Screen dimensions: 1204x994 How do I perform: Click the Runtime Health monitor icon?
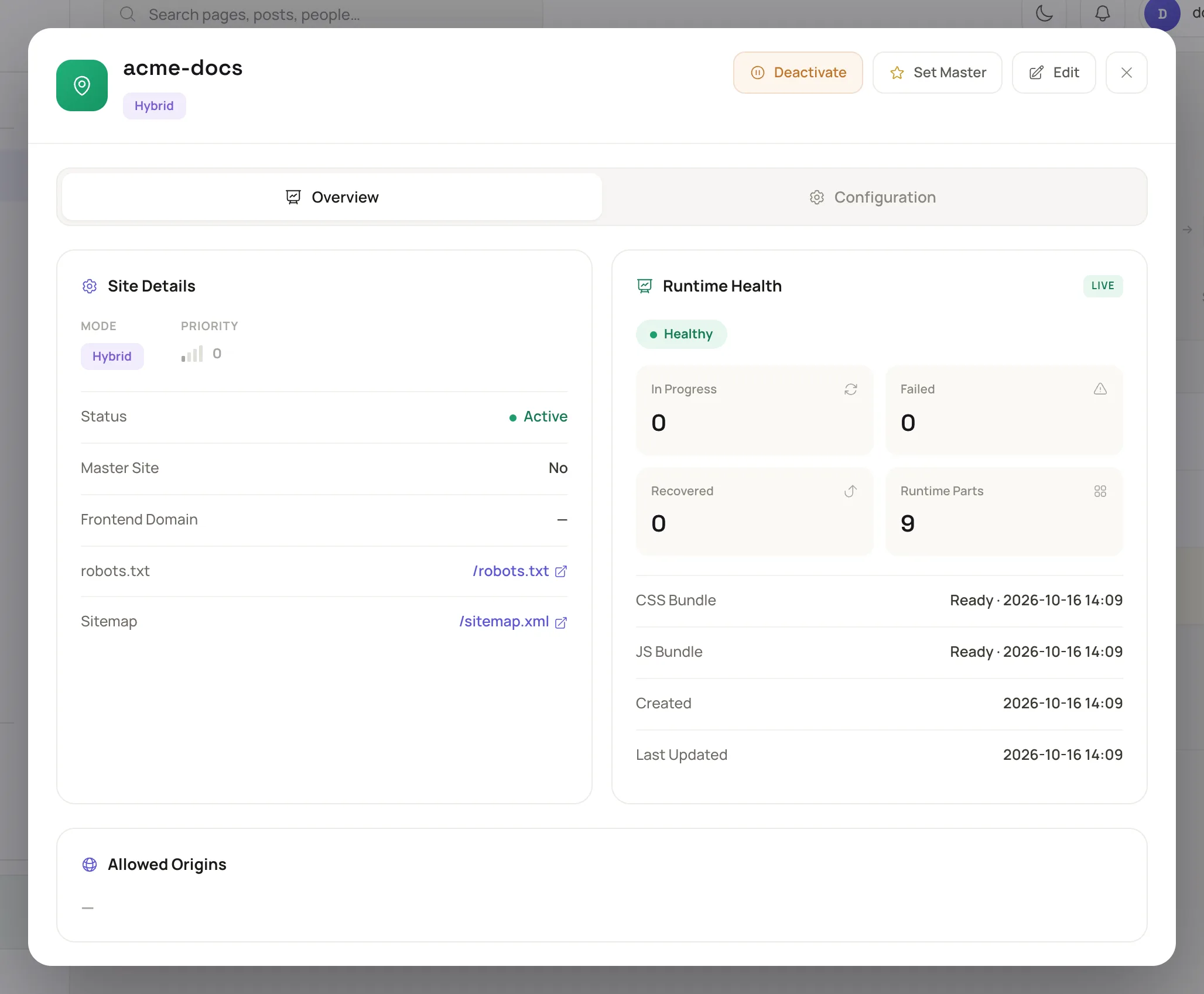[645, 286]
